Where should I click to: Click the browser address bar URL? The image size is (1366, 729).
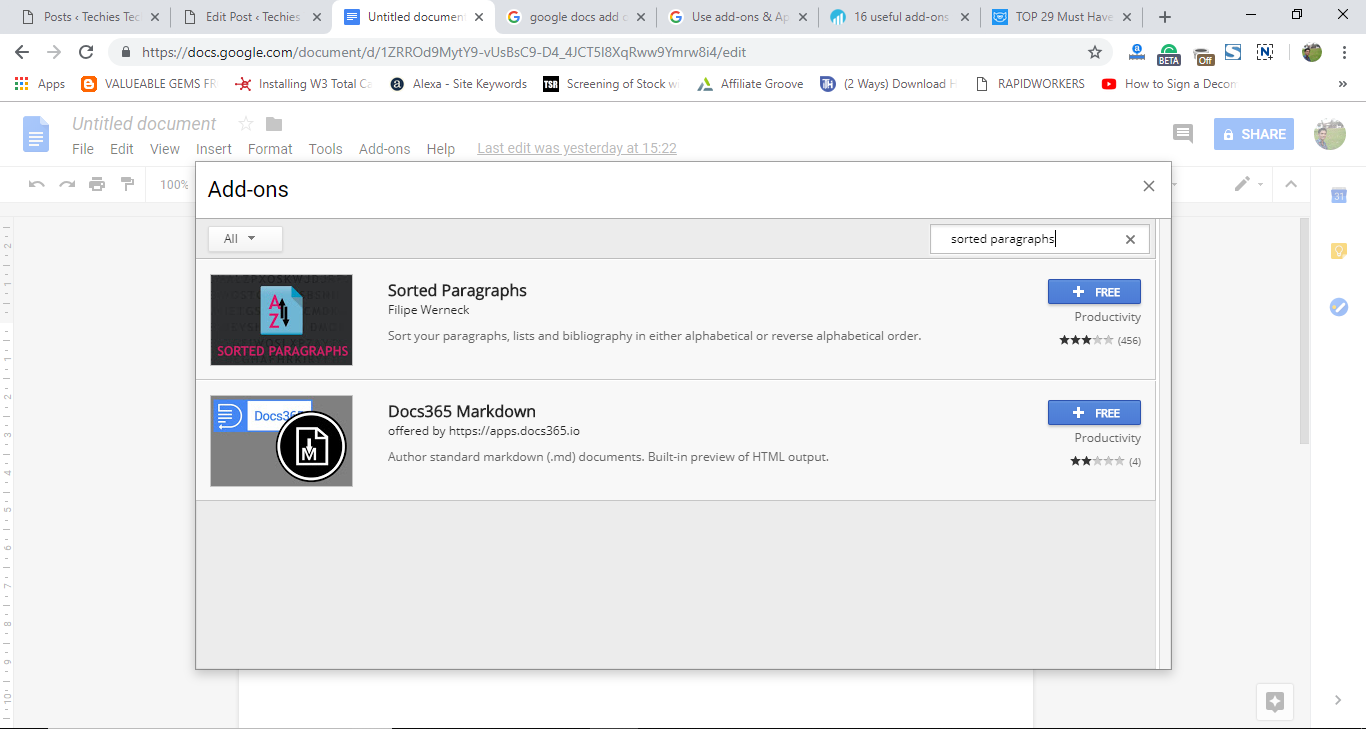tap(443, 52)
